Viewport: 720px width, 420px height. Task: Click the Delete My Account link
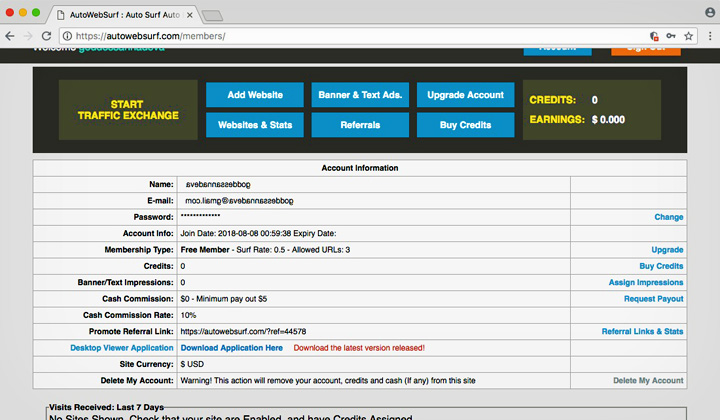click(648, 381)
